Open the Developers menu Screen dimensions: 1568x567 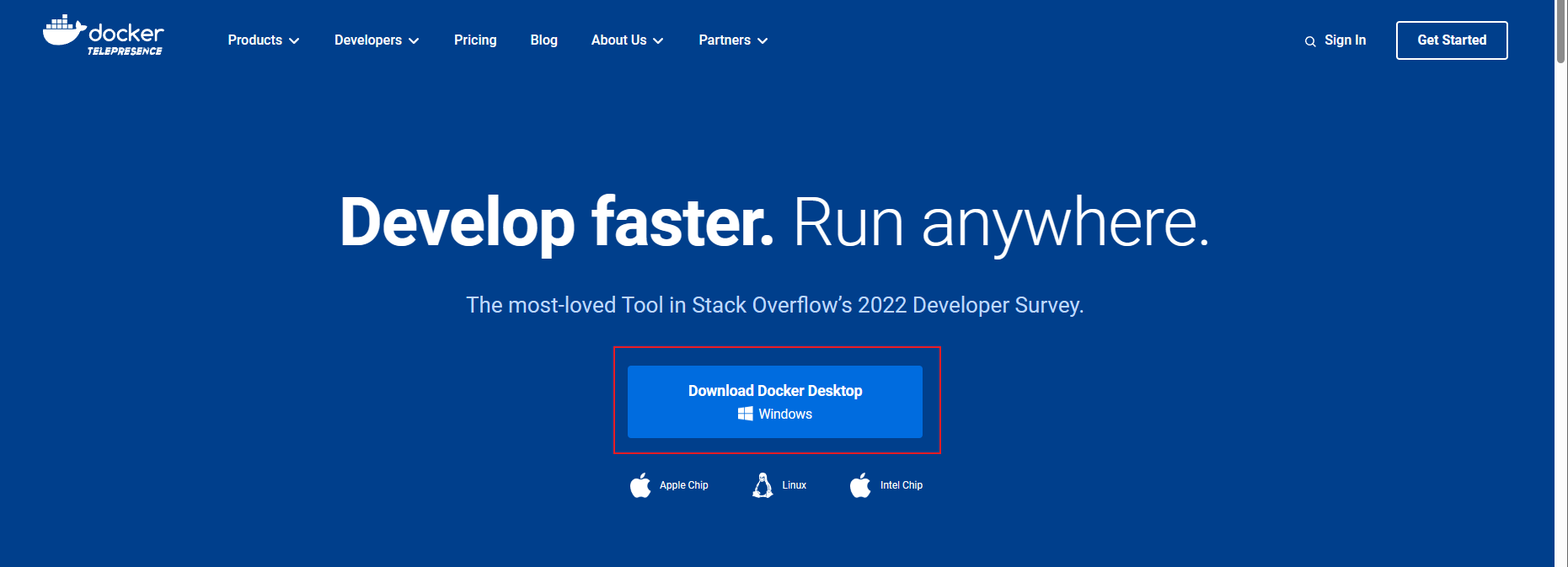(377, 40)
